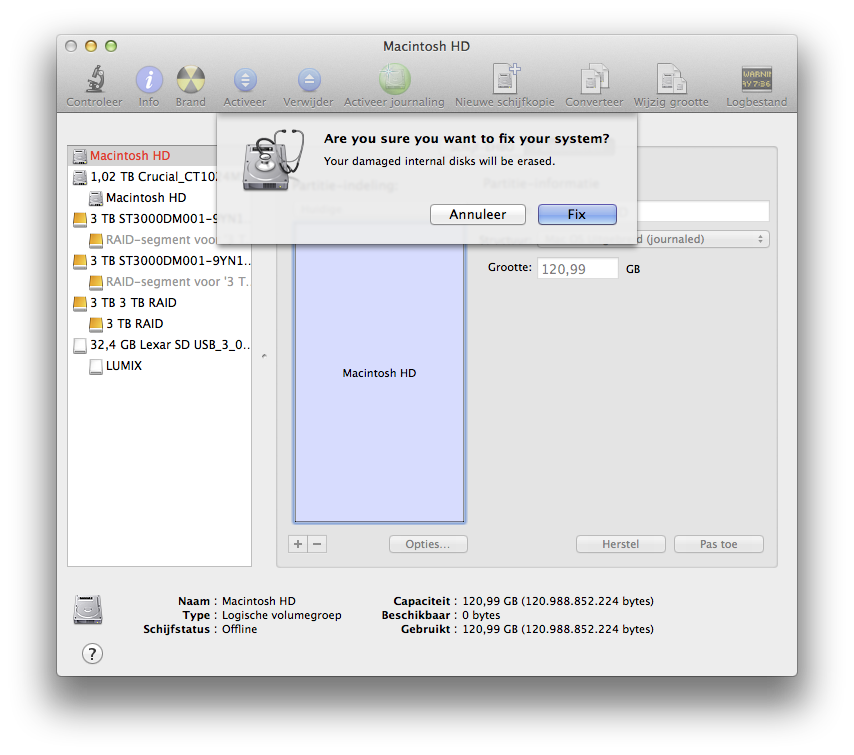Select 3 TB ST3000DM001-9YN1.. disk
The width and height of the screenshot is (854, 755).
point(160,261)
